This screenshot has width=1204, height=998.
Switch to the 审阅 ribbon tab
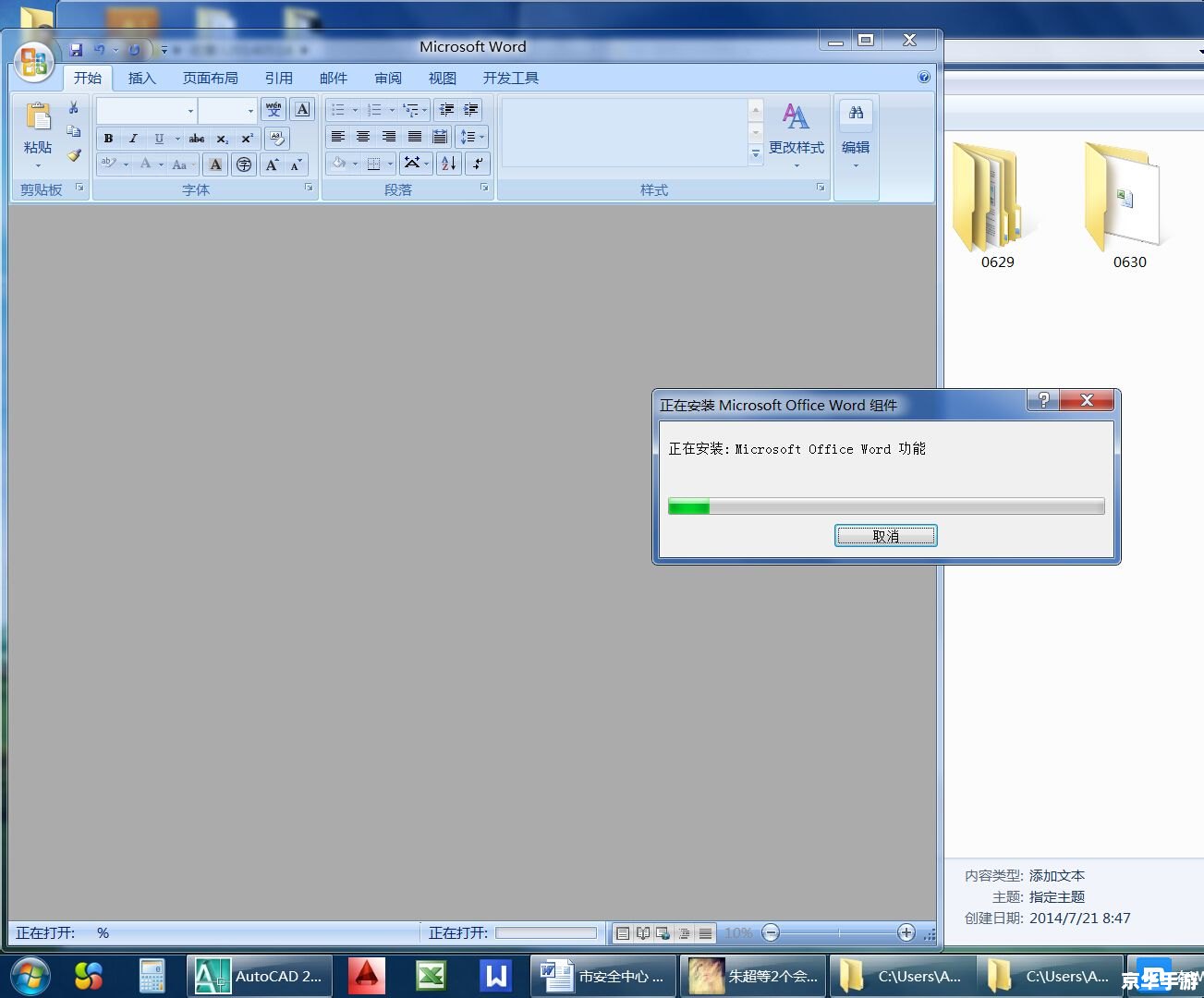(x=388, y=79)
